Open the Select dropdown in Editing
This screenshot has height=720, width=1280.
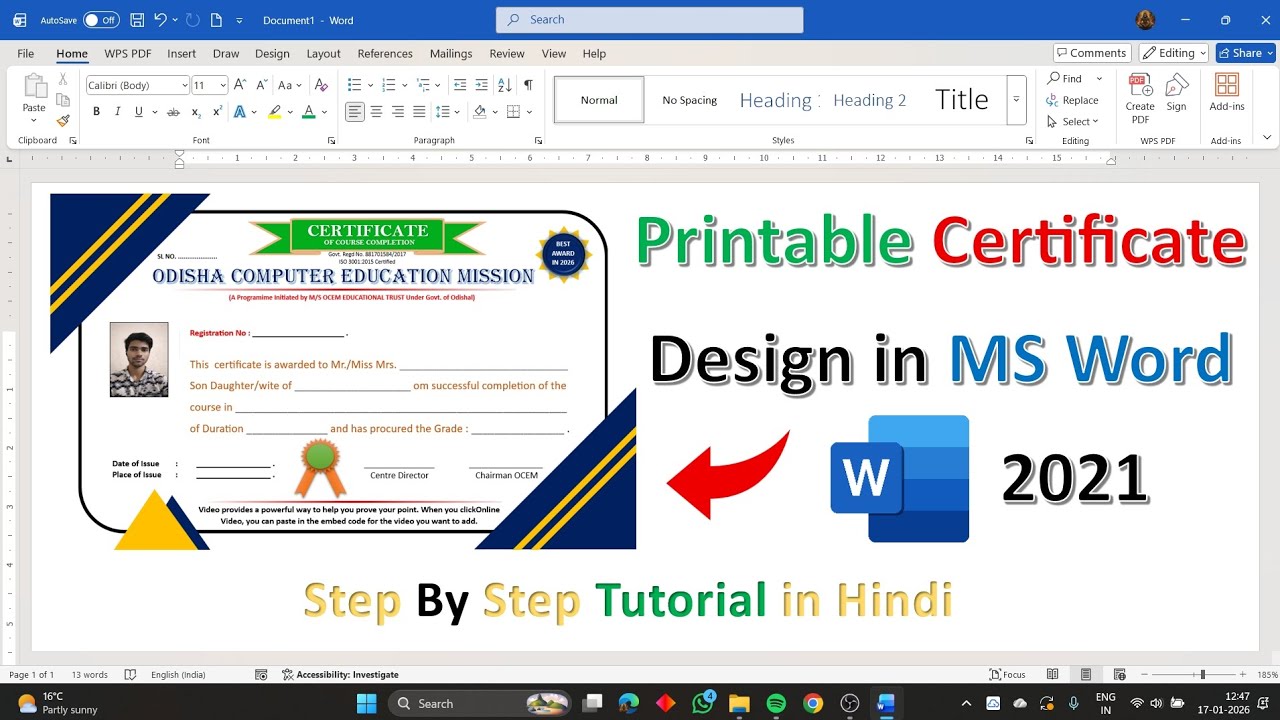pyautogui.click(x=1073, y=122)
